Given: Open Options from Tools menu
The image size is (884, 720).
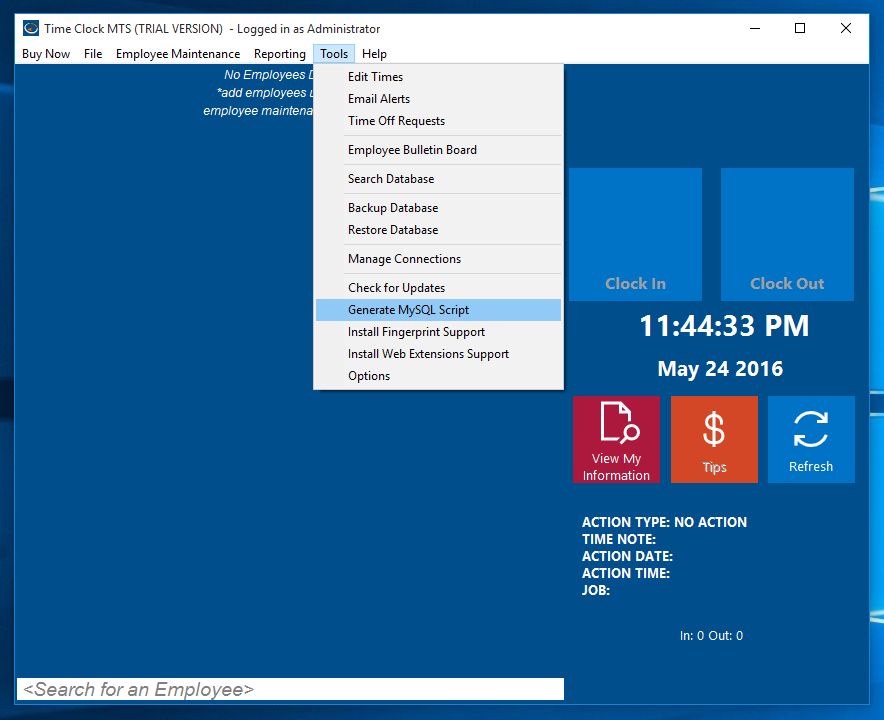Looking at the screenshot, I should (x=439, y=376).
